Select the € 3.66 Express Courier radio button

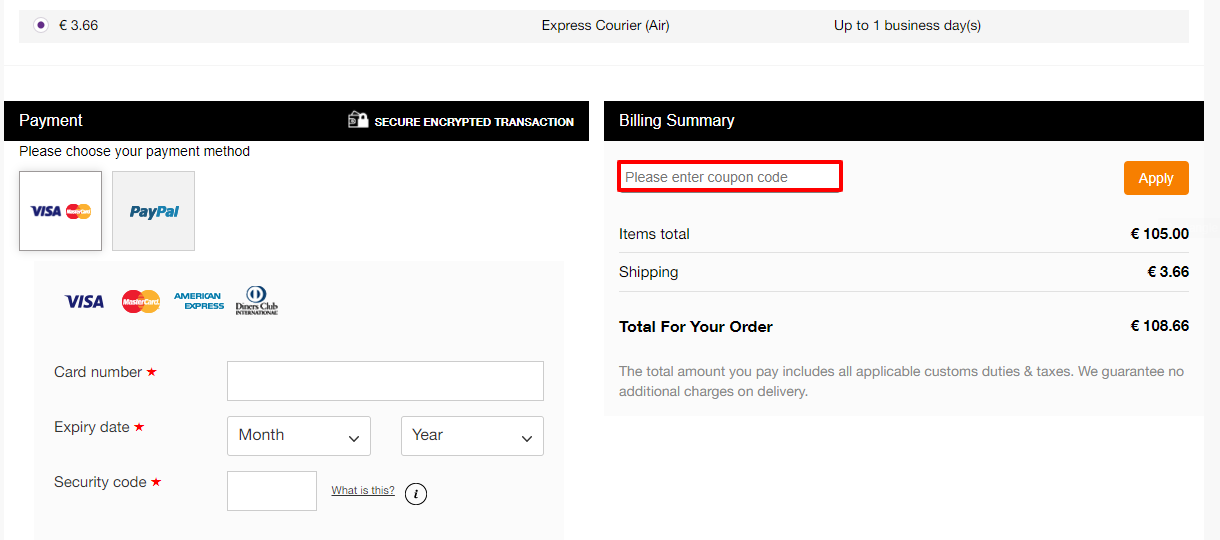click(x=41, y=25)
